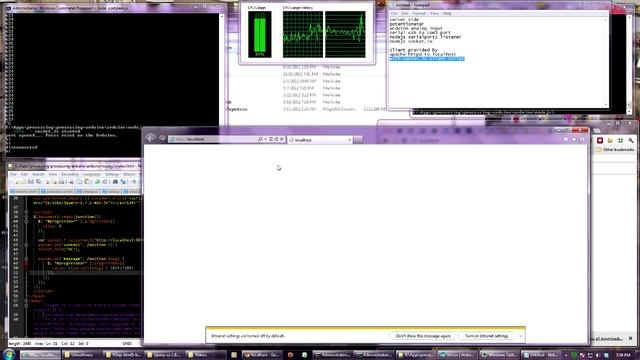Open Search menu in Notepad++ window
Viewport: 640px width, 360px height.
(x=38, y=174)
